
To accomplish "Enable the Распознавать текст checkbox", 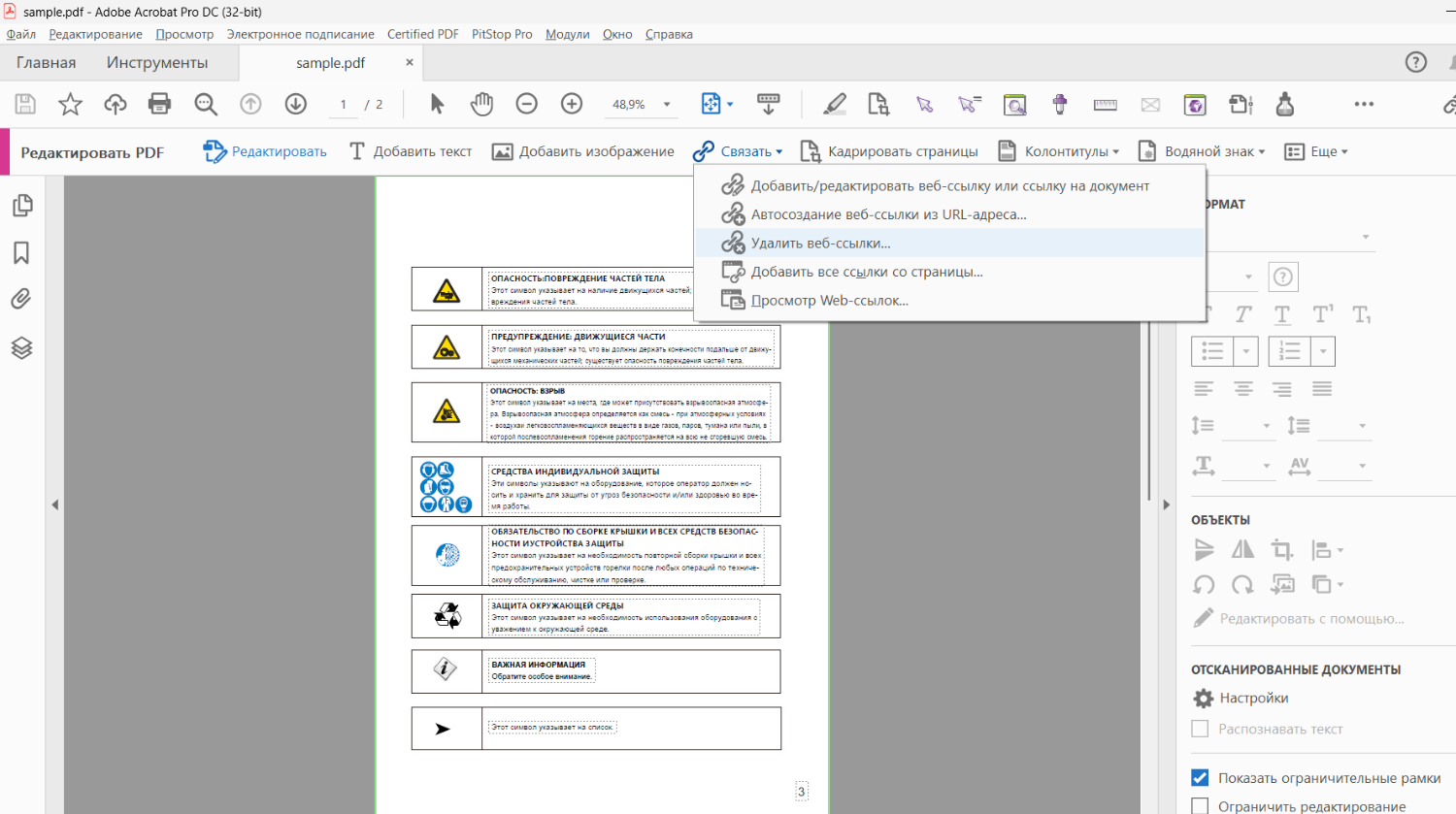I will click(x=1200, y=729).
